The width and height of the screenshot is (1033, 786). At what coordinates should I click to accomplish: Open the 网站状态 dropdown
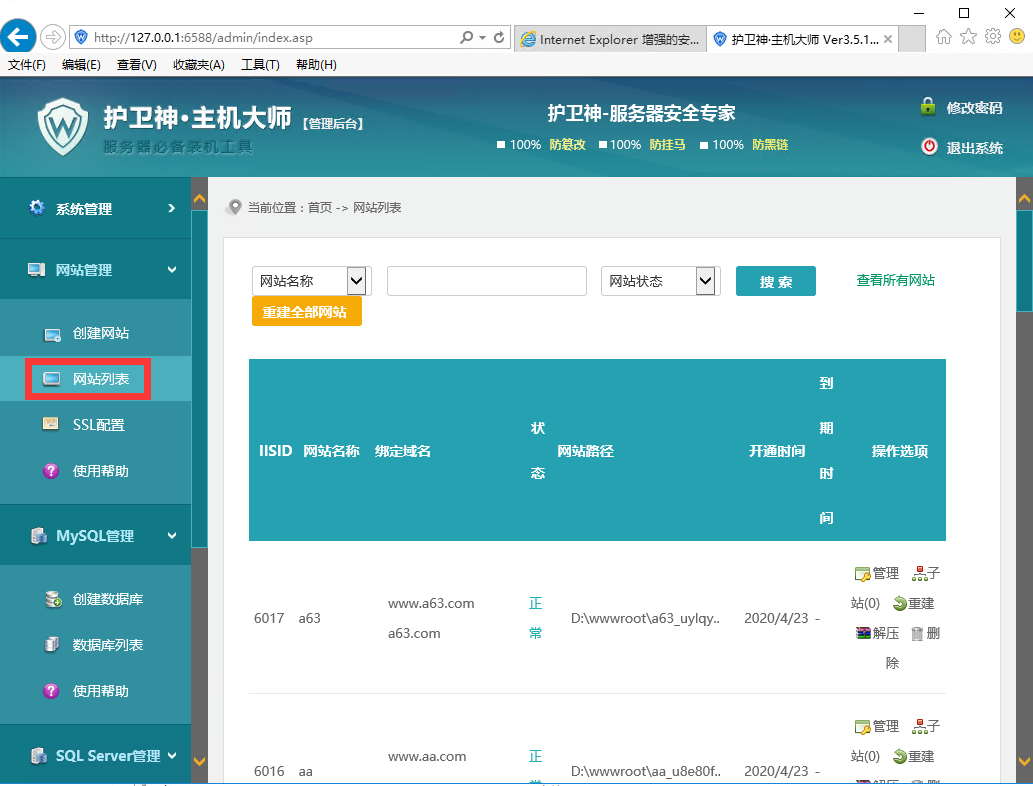pos(706,281)
